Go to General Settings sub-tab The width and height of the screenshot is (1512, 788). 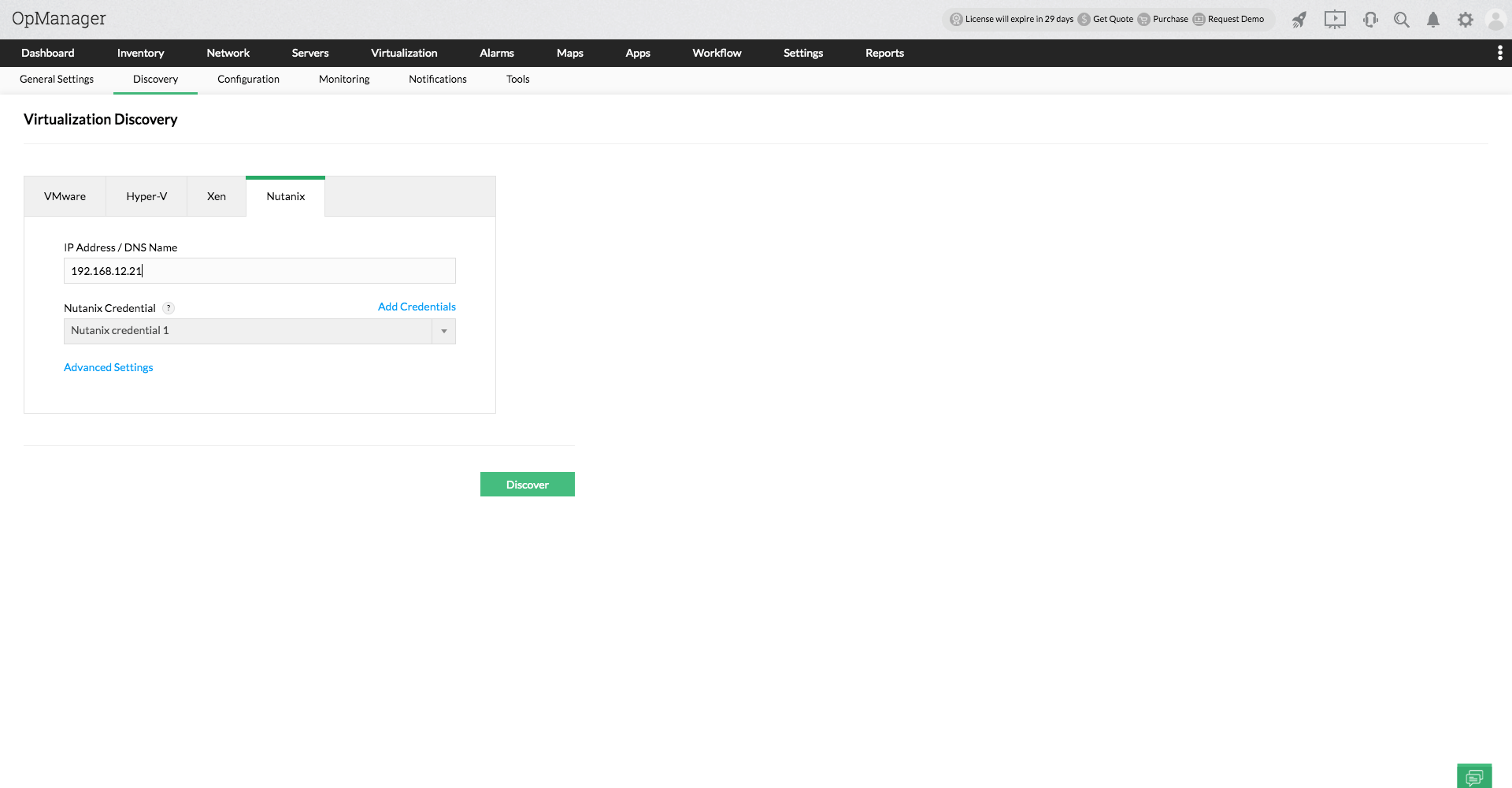pyautogui.click(x=57, y=80)
